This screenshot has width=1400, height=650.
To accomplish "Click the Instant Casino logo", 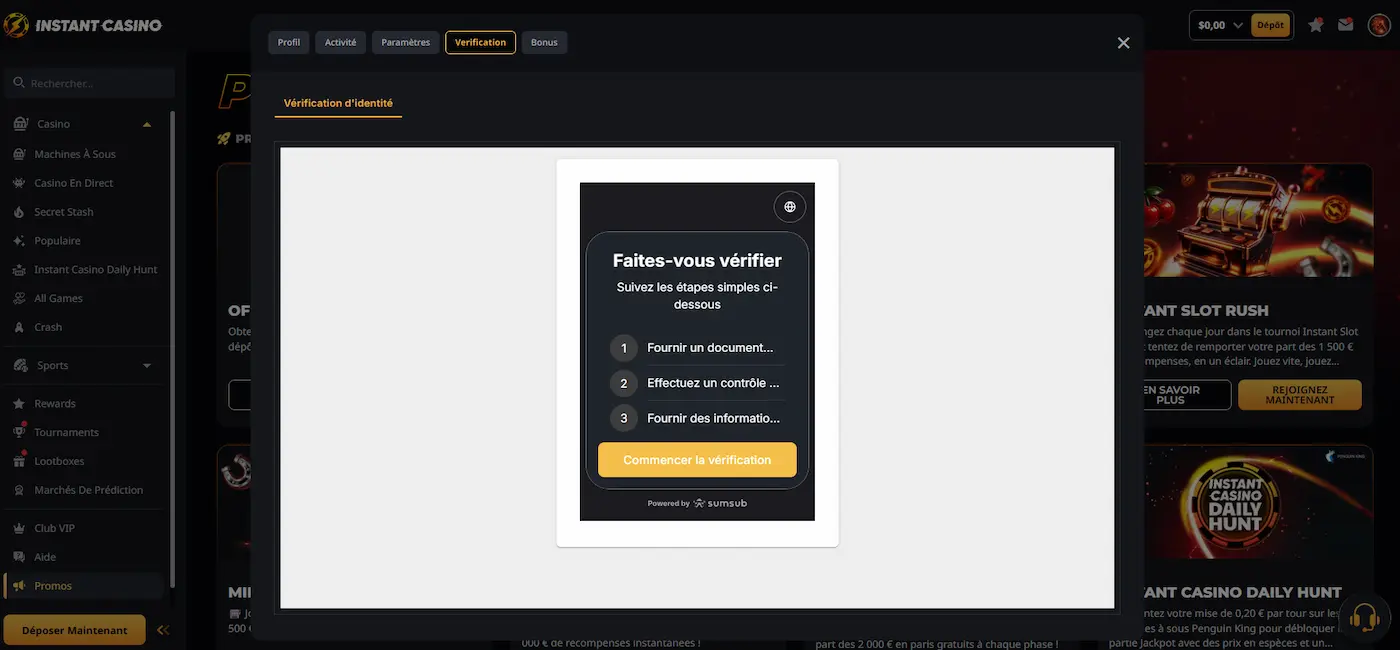I will click(x=83, y=25).
